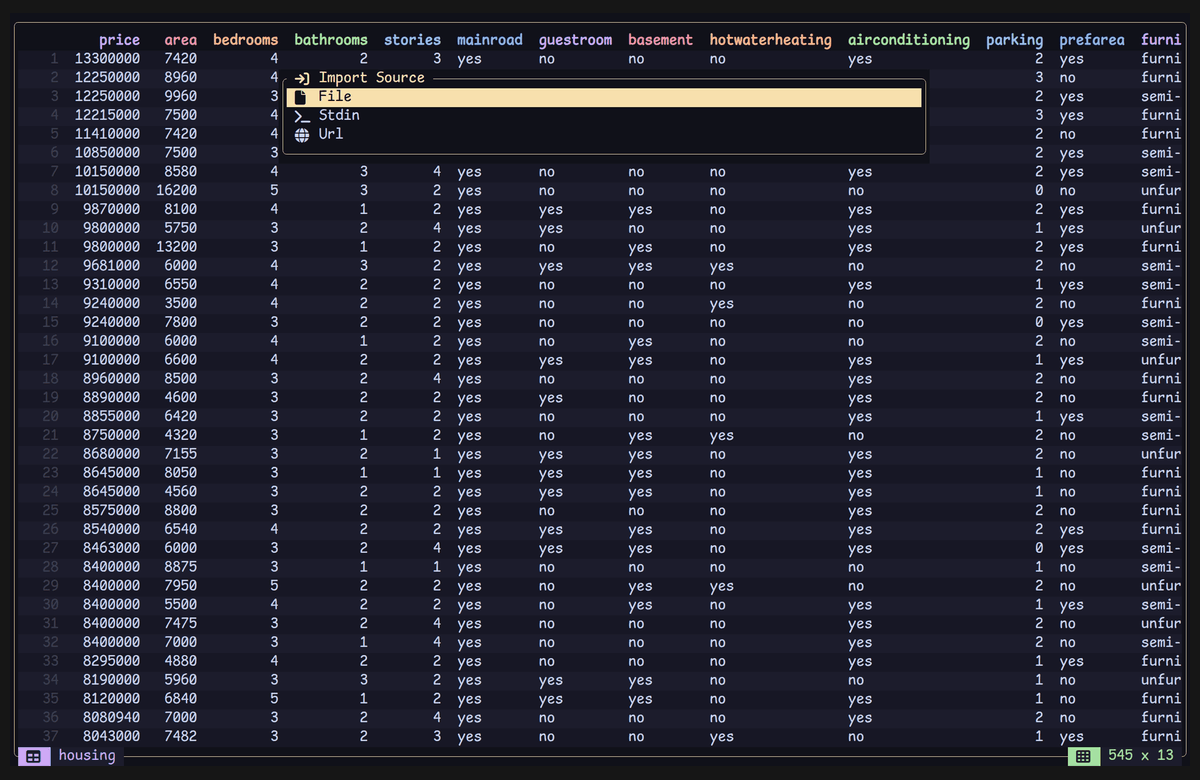Click the import arrow icon in the Import Source title
1200x780 pixels.
[302, 78]
